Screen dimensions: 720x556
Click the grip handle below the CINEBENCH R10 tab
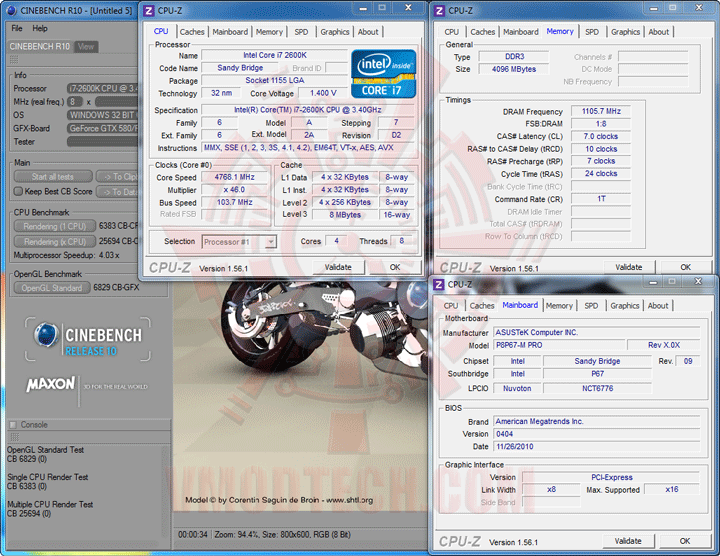[14, 60]
